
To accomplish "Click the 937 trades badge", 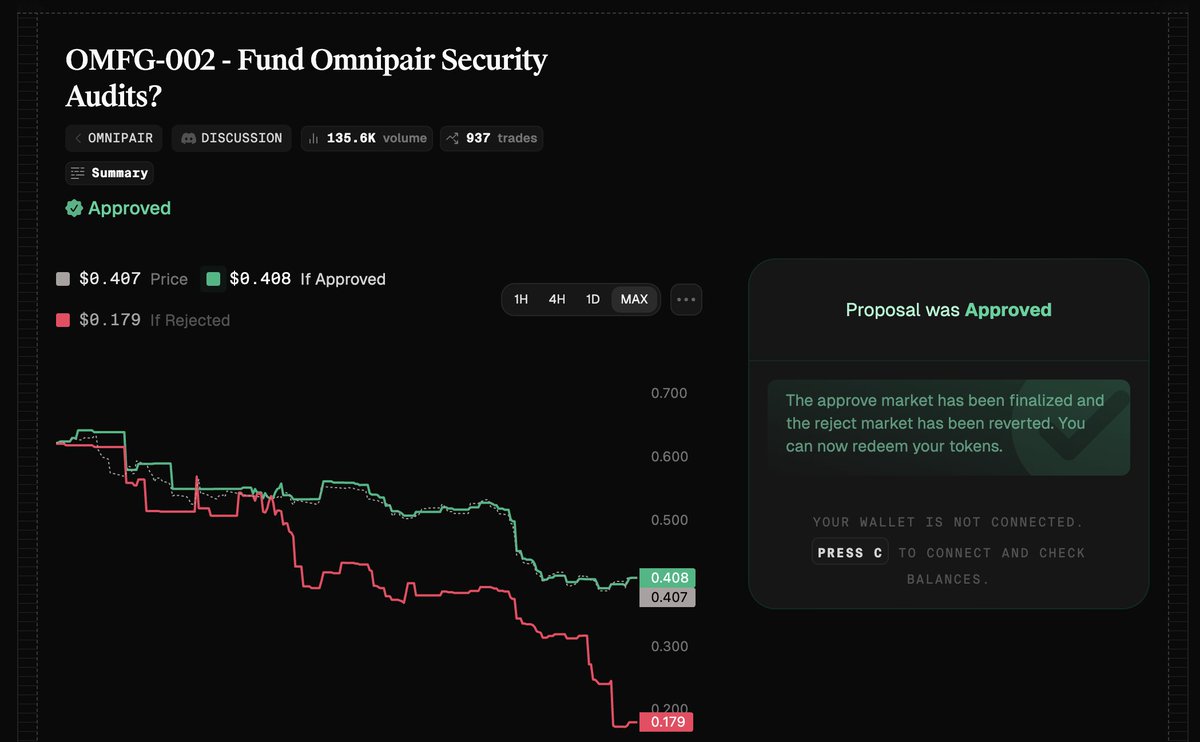I will tap(491, 138).
